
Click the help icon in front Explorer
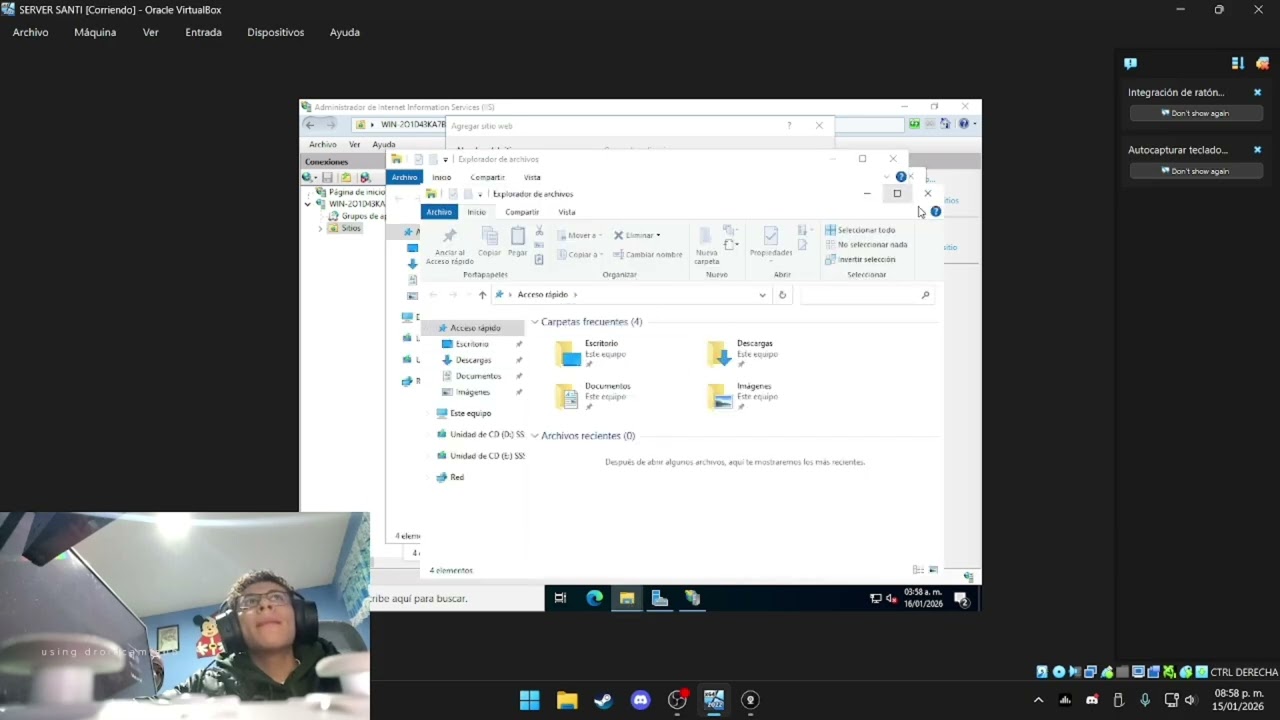pos(935,212)
